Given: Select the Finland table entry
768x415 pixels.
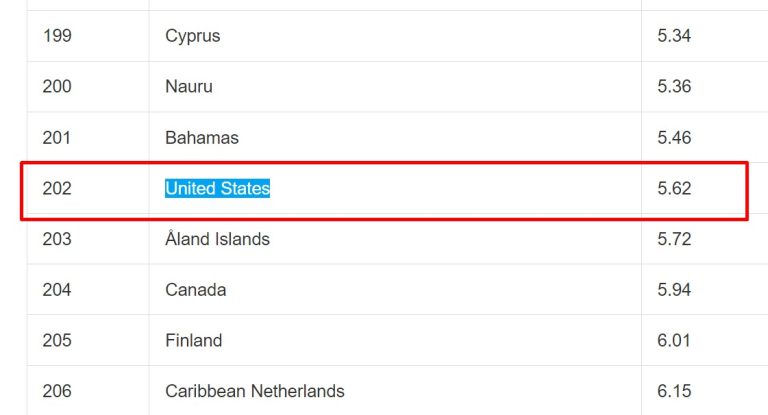Looking at the screenshot, I should click(193, 340).
